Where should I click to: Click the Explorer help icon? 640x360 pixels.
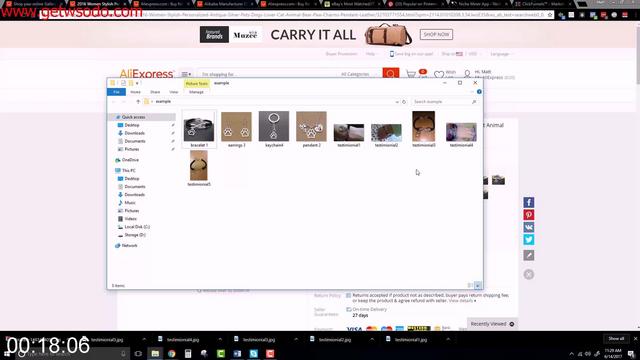tap(479, 92)
